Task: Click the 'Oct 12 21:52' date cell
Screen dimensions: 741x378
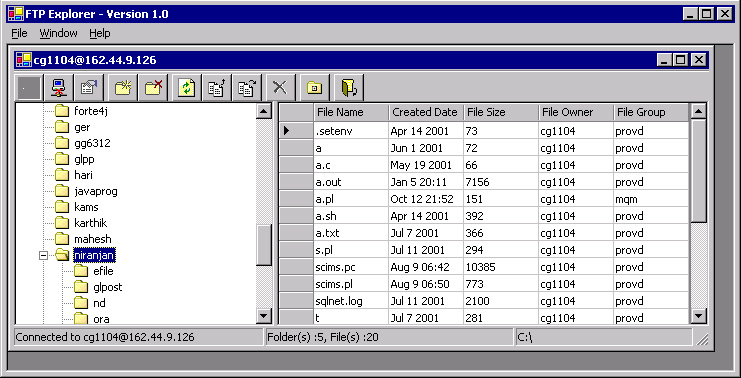Action: pyautogui.click(x=426, y=199)
